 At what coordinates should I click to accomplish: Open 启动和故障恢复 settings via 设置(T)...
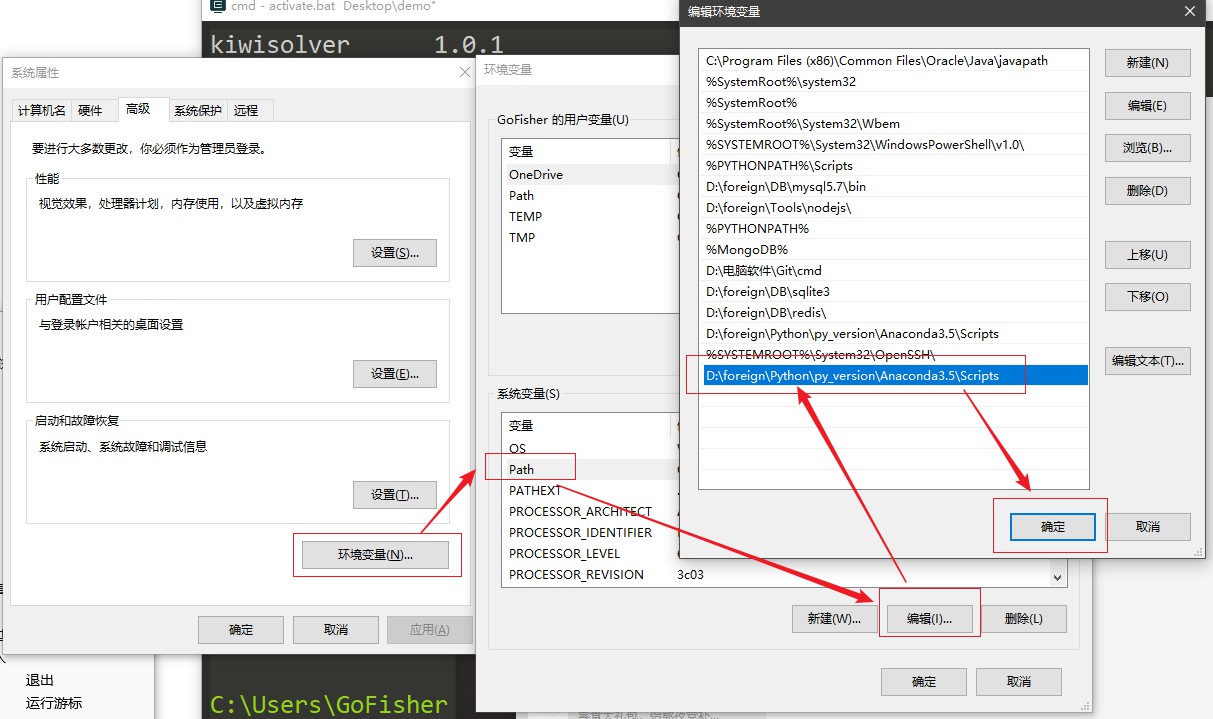[x=394, y=495]
